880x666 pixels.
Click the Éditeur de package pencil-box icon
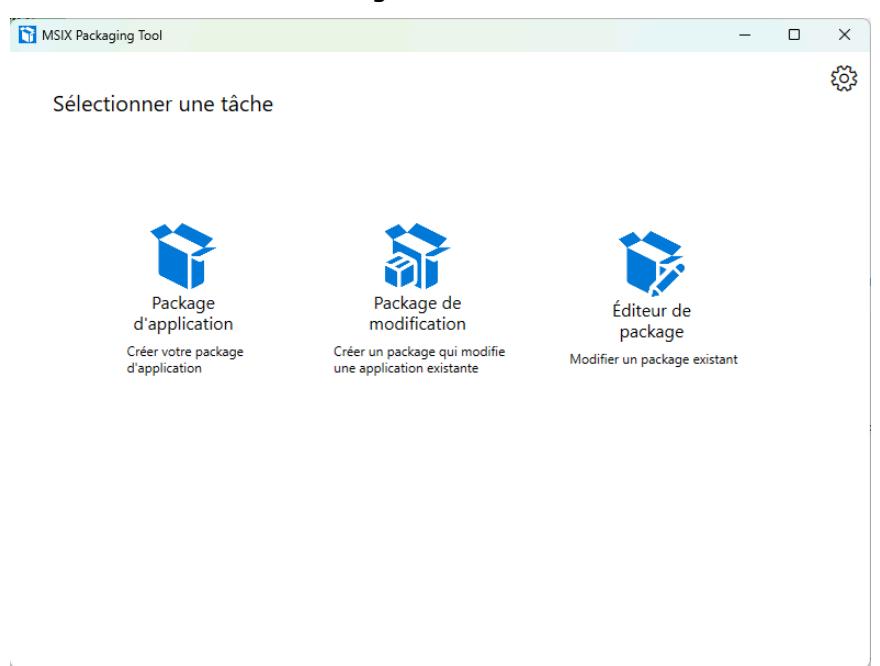[x=652, y=264]
